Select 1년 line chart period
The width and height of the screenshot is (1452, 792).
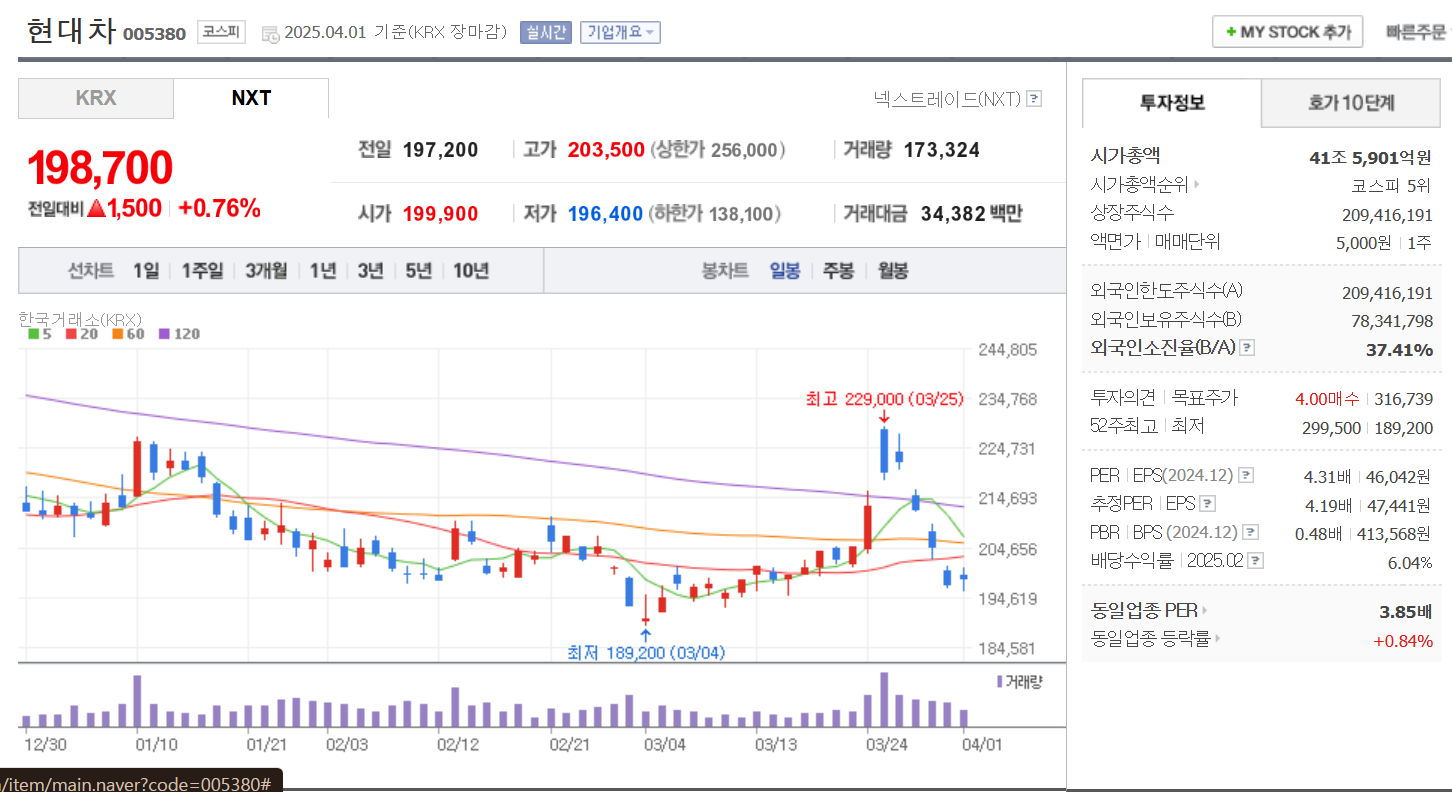pos(323,271)
